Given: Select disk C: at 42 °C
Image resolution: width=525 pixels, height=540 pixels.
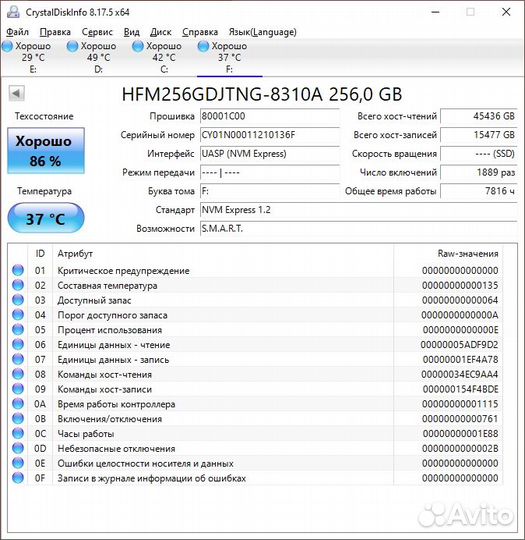Looking at the screenshot, I should [x=158, y=57].
